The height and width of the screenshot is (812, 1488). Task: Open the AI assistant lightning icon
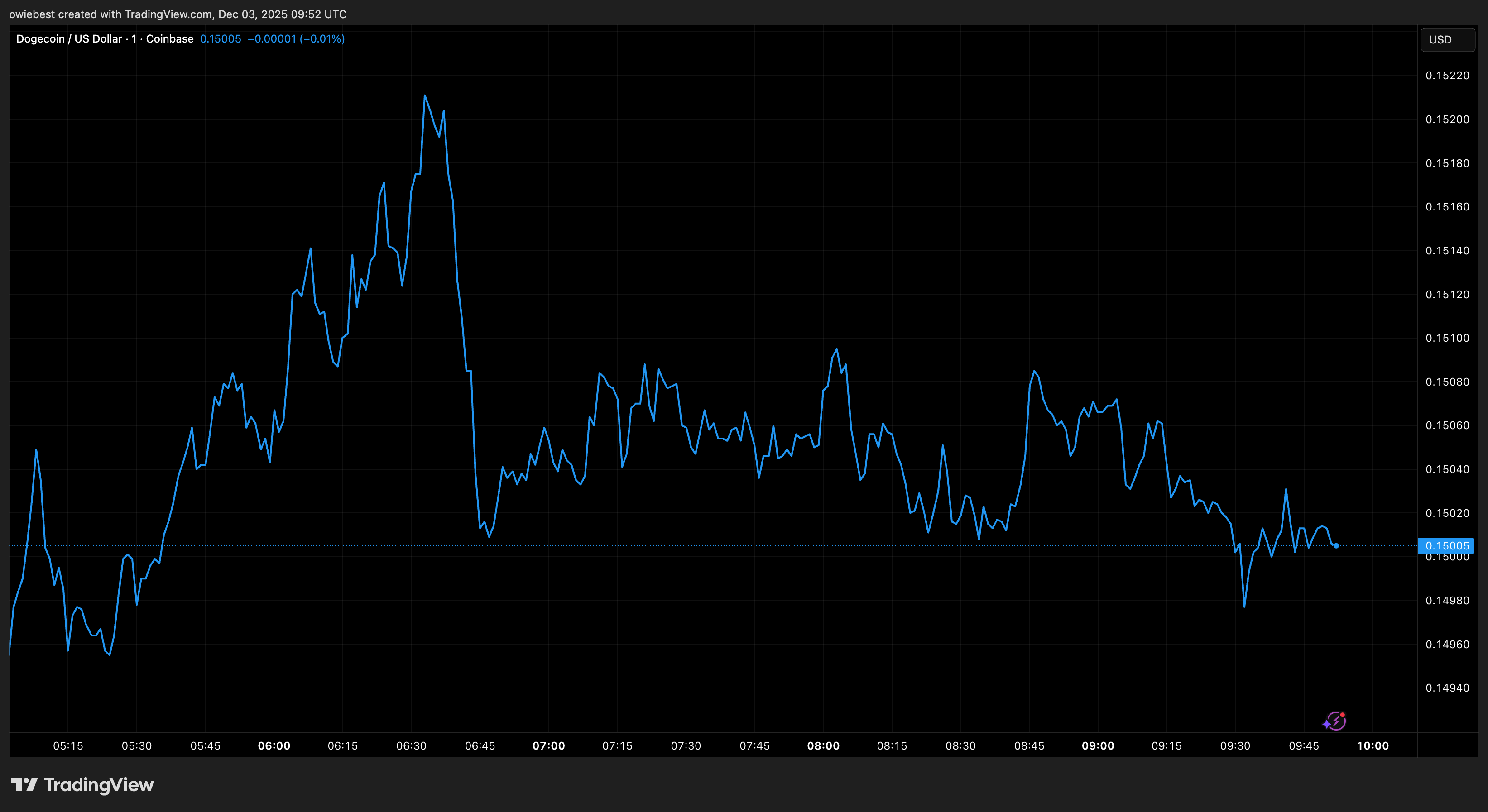[1338, 721]
